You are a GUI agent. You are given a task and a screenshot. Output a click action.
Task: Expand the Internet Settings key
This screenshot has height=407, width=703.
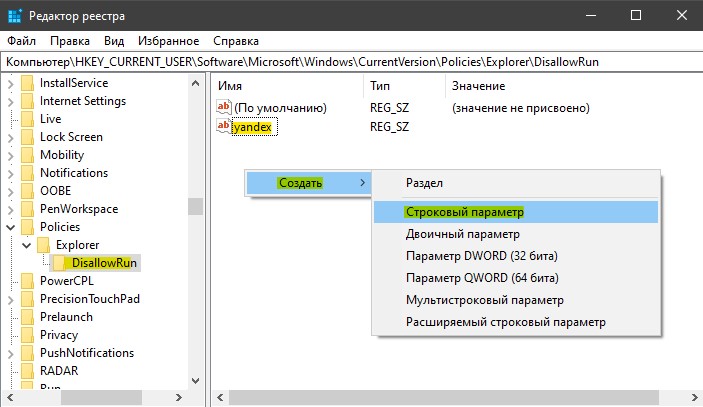coord(11,101)
